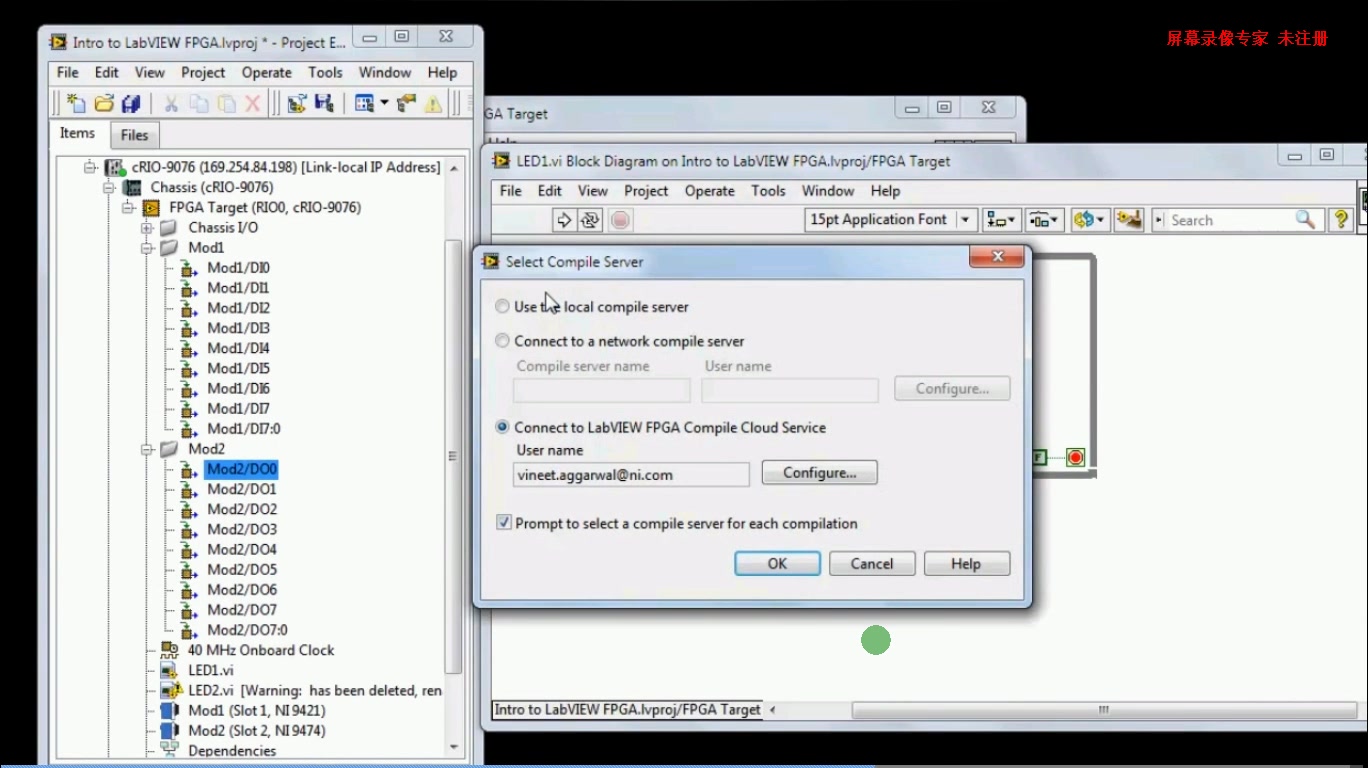The image size is (1368, 768).
Task: Open the Filter View dropdown arrow
Action: point(384,103)
